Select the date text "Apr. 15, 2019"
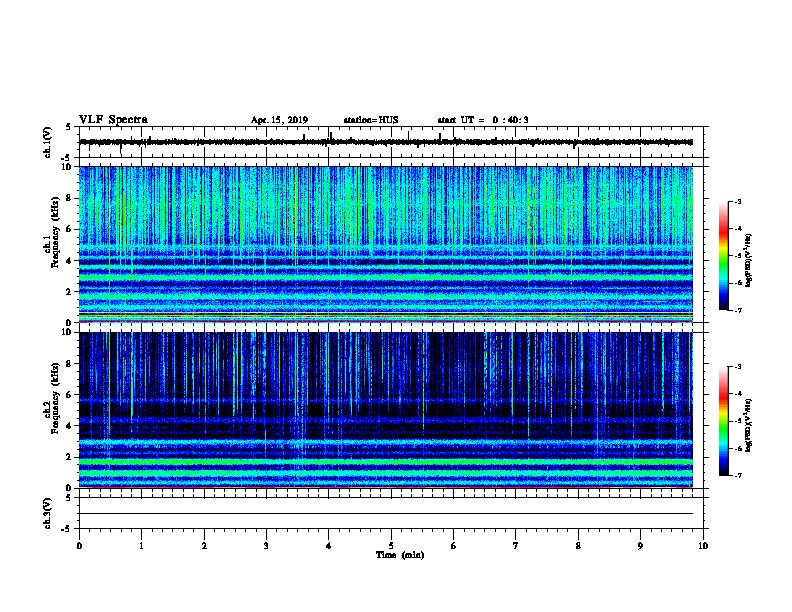The height and width of the screenshot is (612, 792). (279, 120)
